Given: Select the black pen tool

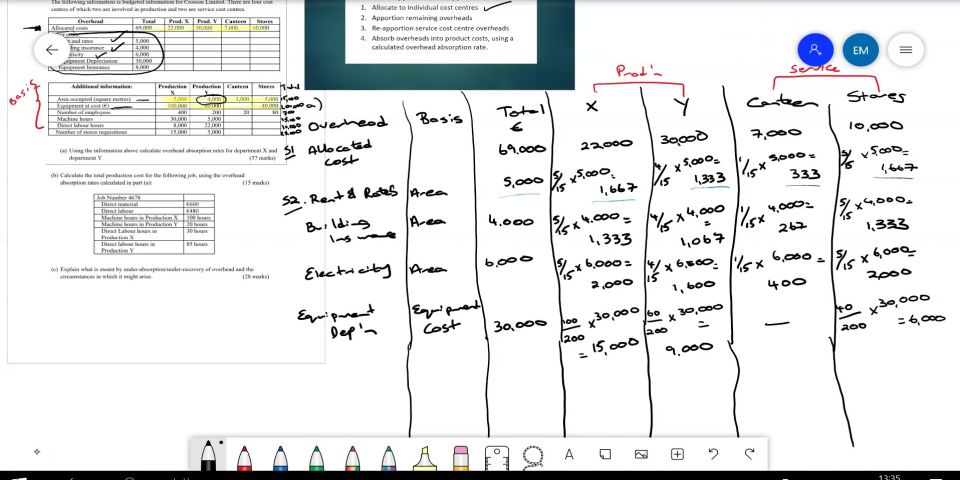Looking at the screenshot, I should click(x=209, y=456).
